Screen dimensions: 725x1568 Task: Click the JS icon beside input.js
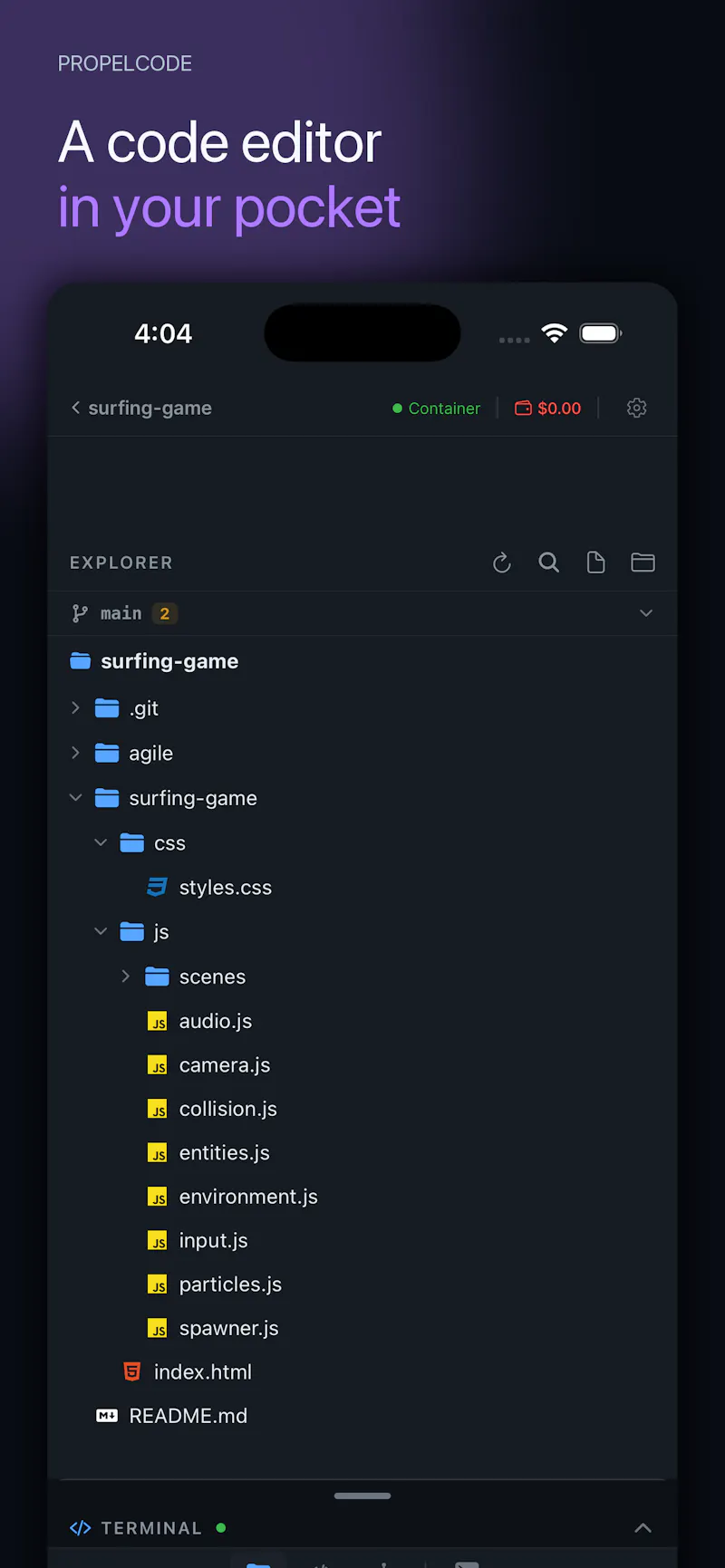158,1240
